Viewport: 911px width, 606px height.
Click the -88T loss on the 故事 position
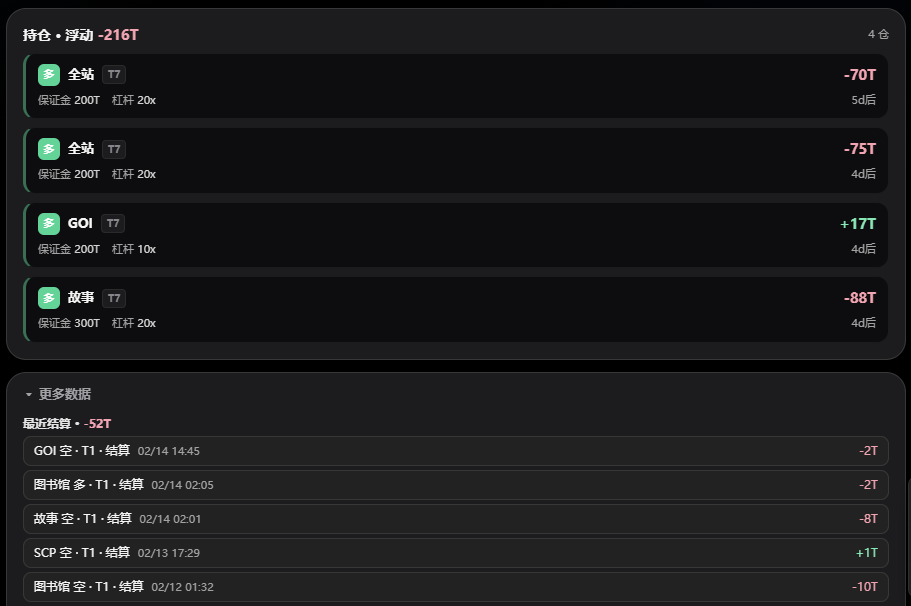click(859, 298)
